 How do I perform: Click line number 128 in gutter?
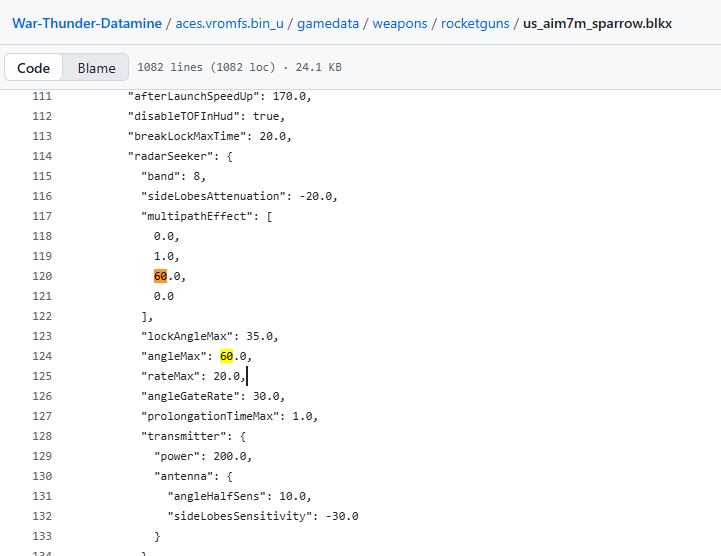41,436
